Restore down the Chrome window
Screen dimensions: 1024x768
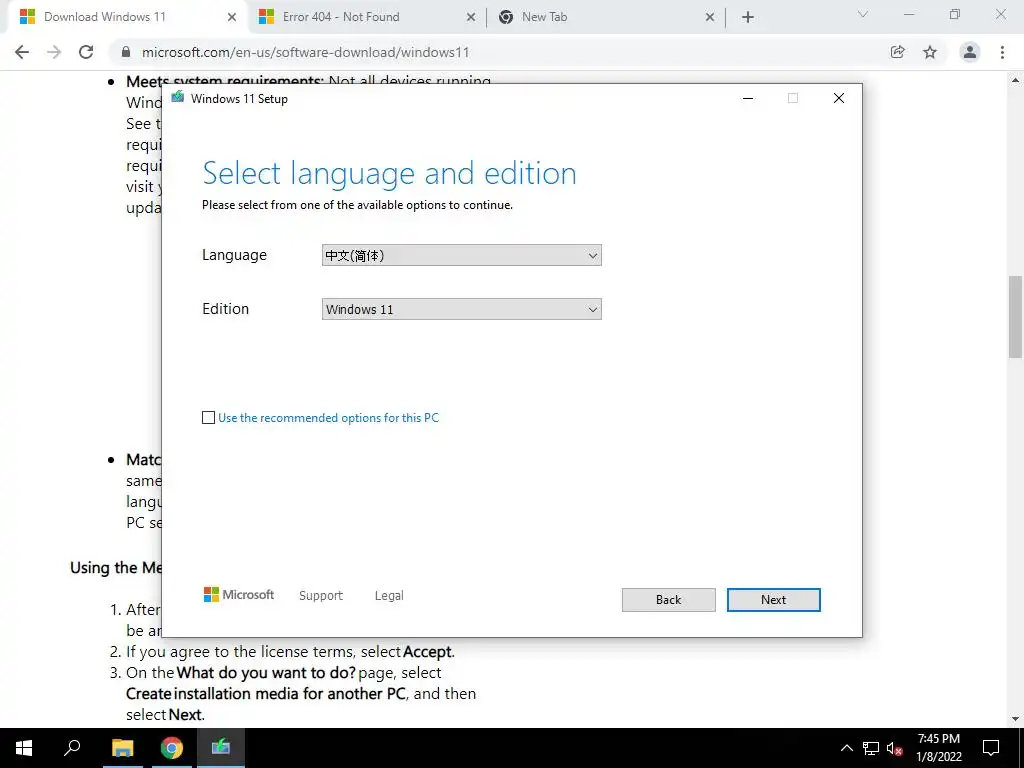click(955, 14)
